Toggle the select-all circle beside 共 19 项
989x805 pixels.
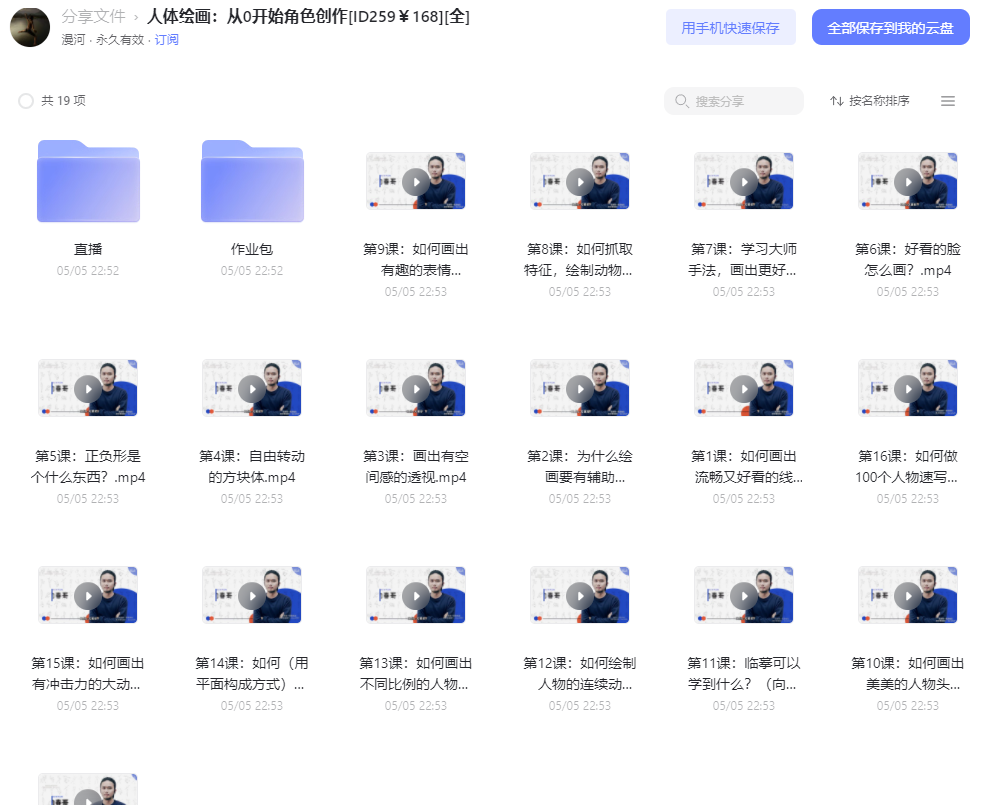26,101
